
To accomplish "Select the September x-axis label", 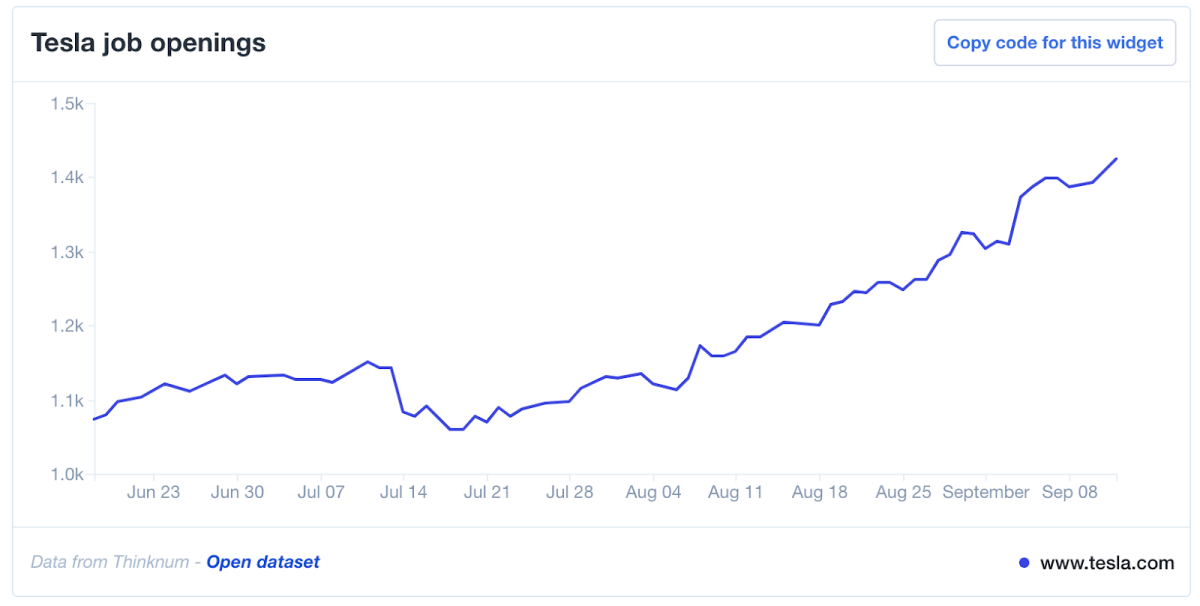I will pyautogui.click(x=986, y=492).
